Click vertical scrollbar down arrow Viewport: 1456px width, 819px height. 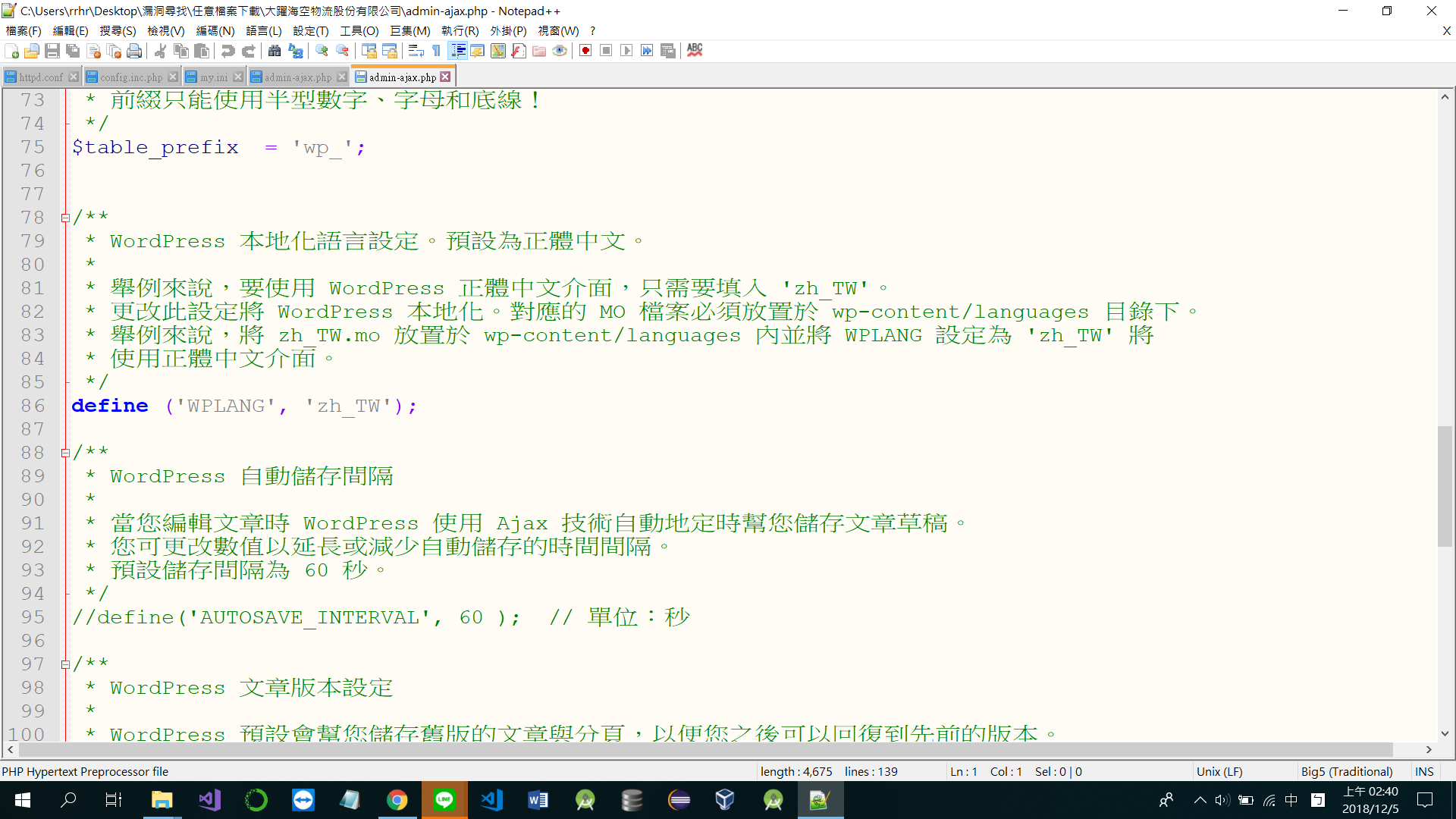coord(1445,733)
